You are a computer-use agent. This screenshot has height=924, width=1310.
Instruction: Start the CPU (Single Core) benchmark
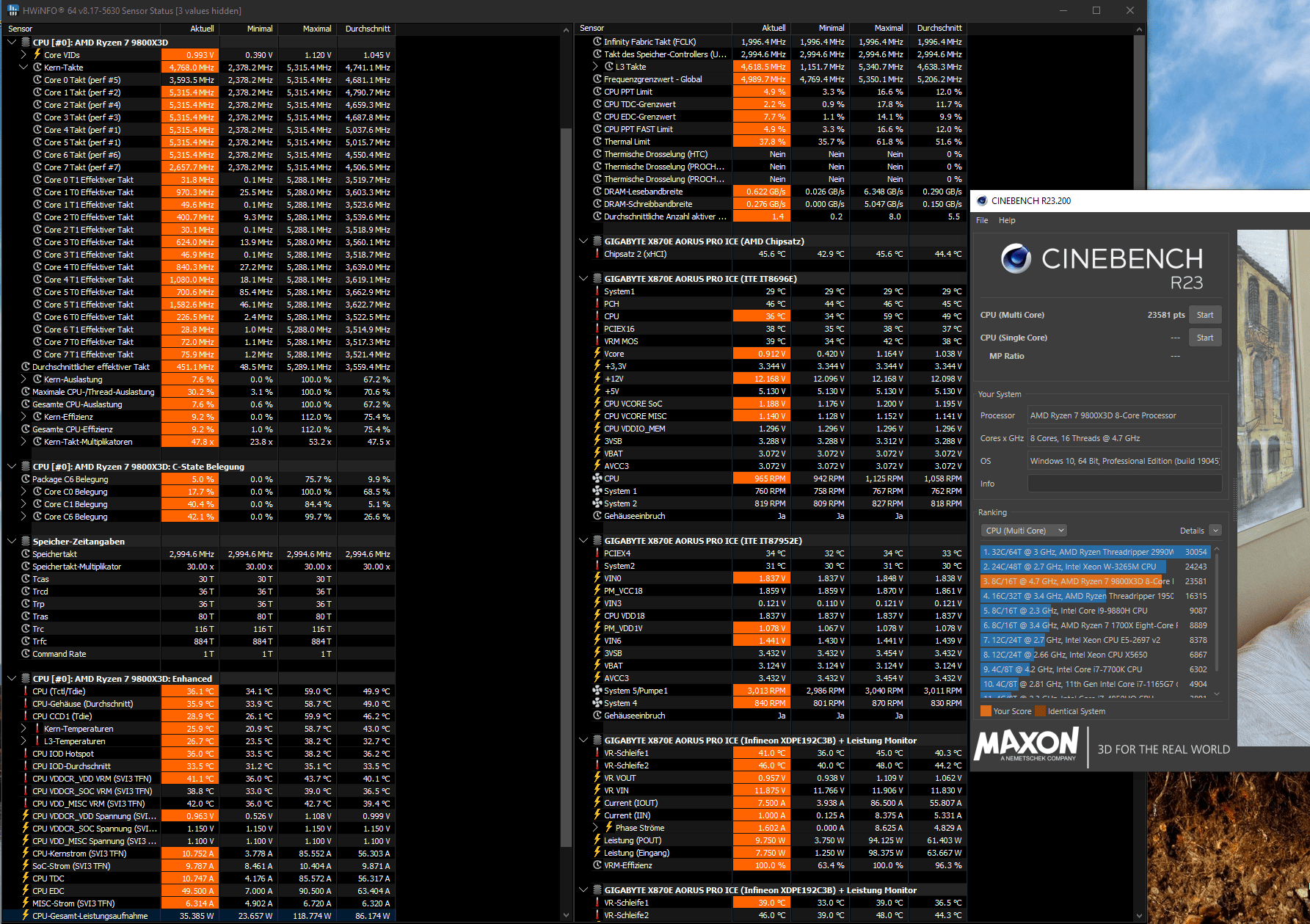click(x=1205, y=338)
